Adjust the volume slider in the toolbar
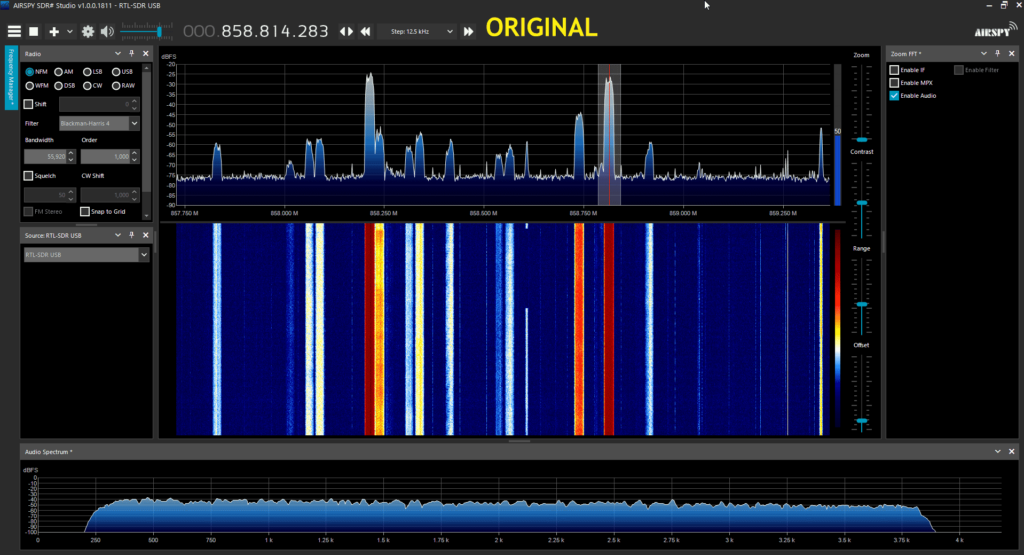 [147, 31]
